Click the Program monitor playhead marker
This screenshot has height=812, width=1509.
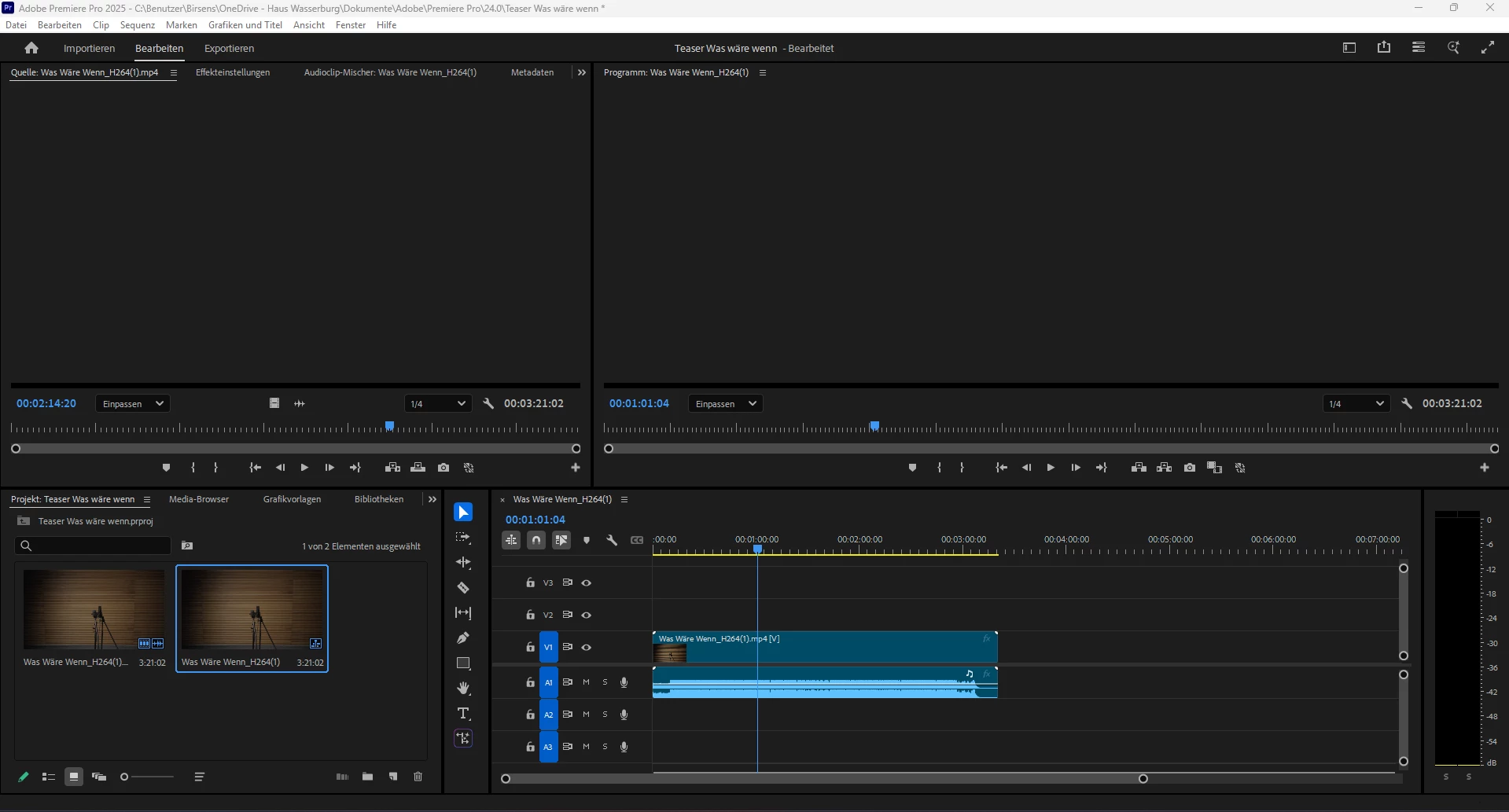tap(874, 426)
